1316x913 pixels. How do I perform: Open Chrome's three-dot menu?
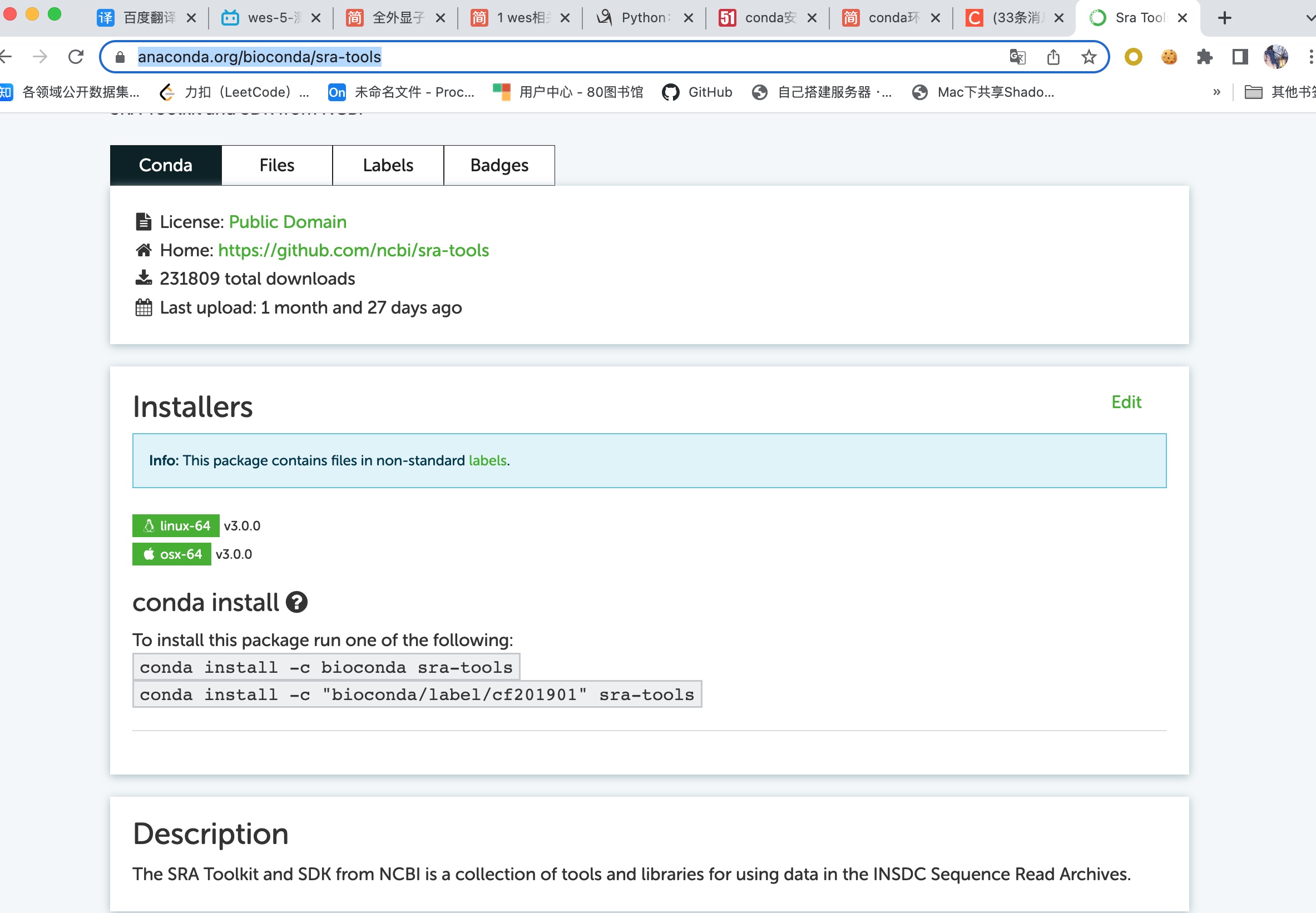[1310, 57]
